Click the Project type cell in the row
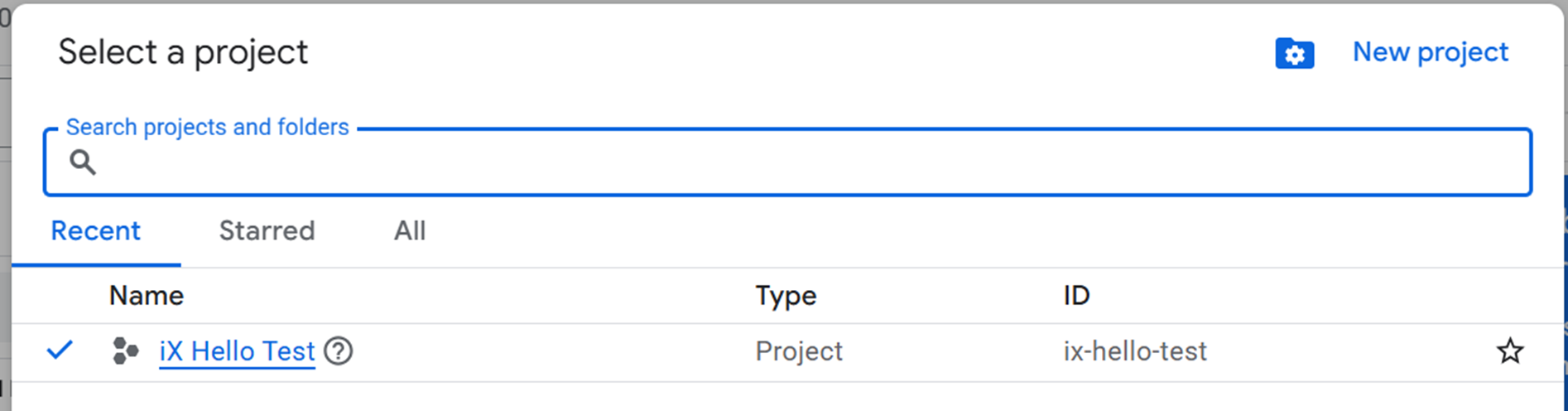1568x411 pixels. 798,351
